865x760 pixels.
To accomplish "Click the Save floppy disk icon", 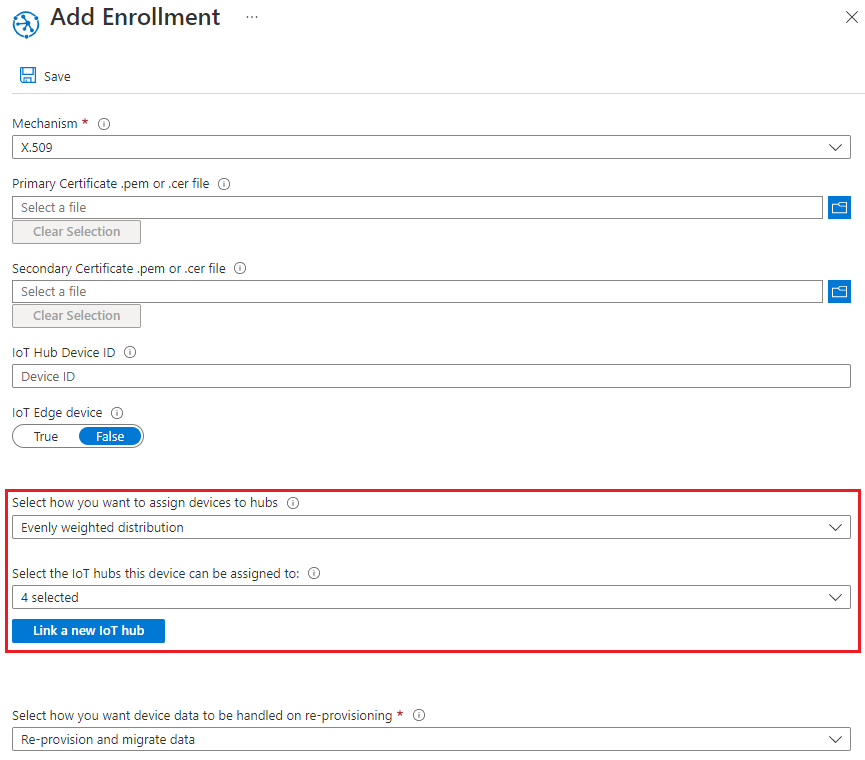I will (28, 76).
